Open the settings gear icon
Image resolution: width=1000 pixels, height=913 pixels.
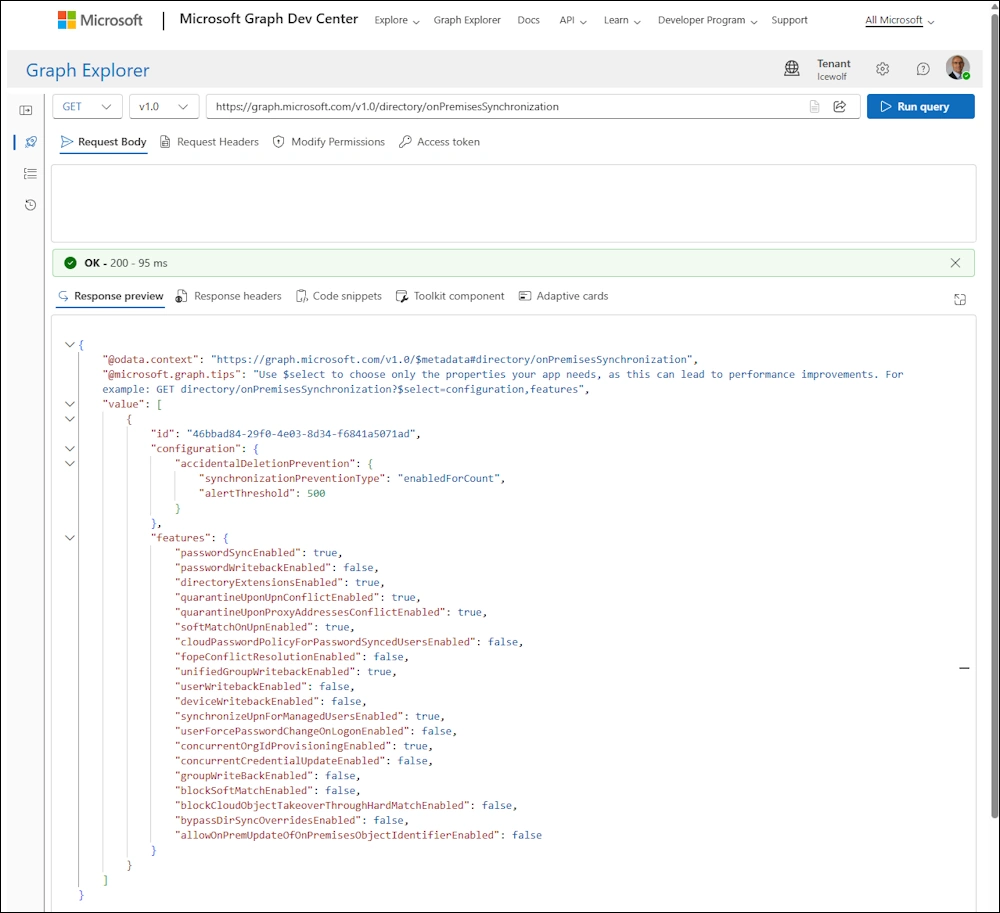pos(883,69)
